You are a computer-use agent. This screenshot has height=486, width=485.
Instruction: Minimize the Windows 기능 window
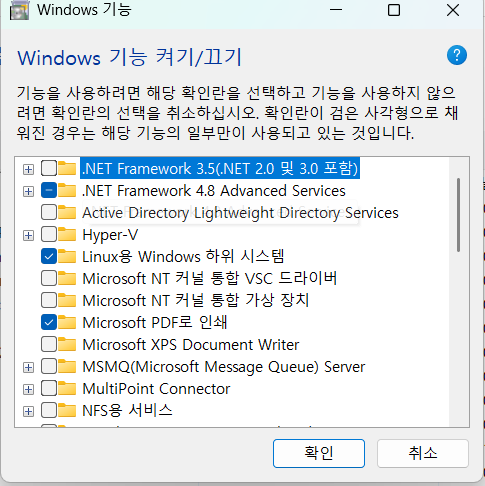click(x=336, y=10)
